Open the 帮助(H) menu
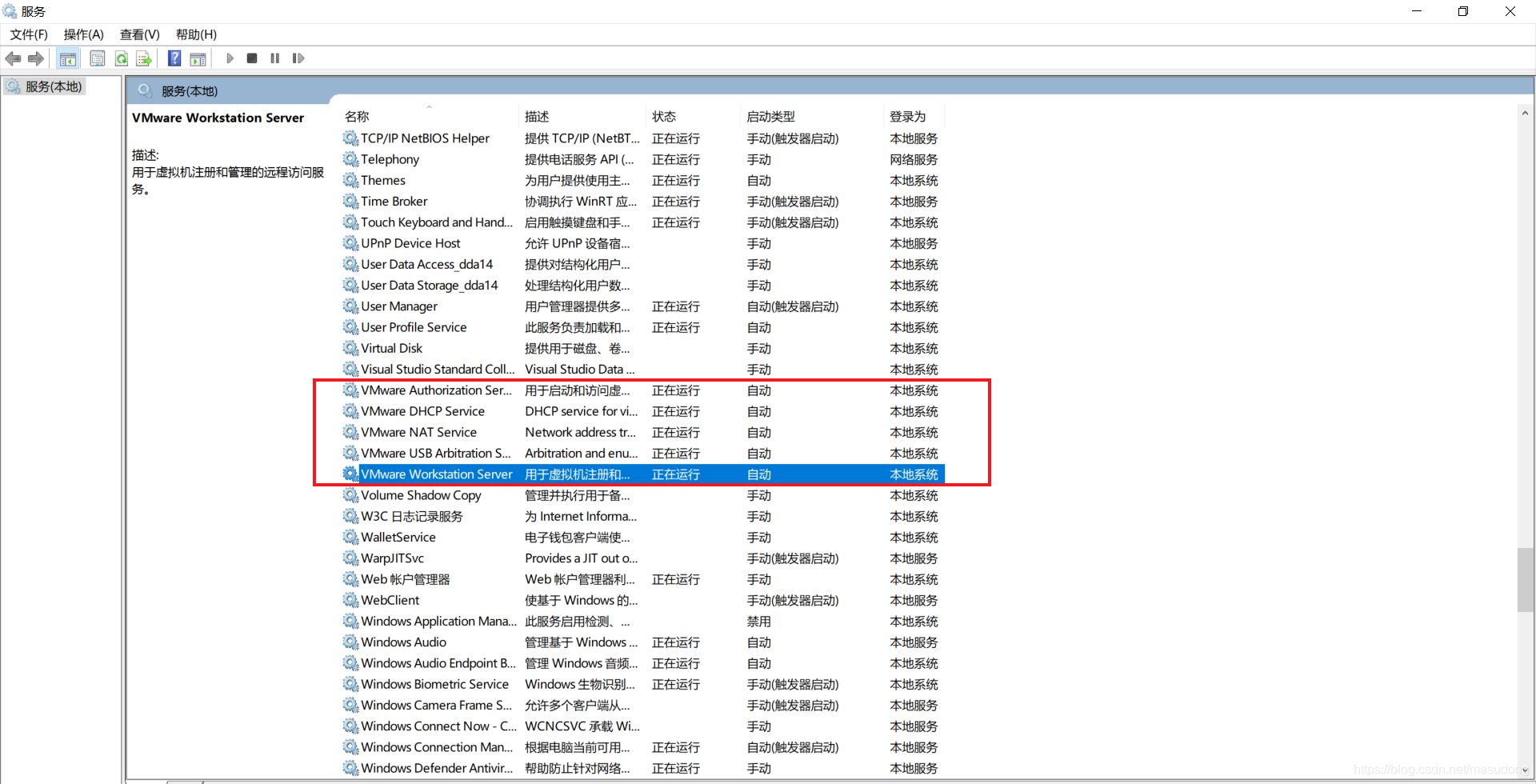 [x=196, y=34]
